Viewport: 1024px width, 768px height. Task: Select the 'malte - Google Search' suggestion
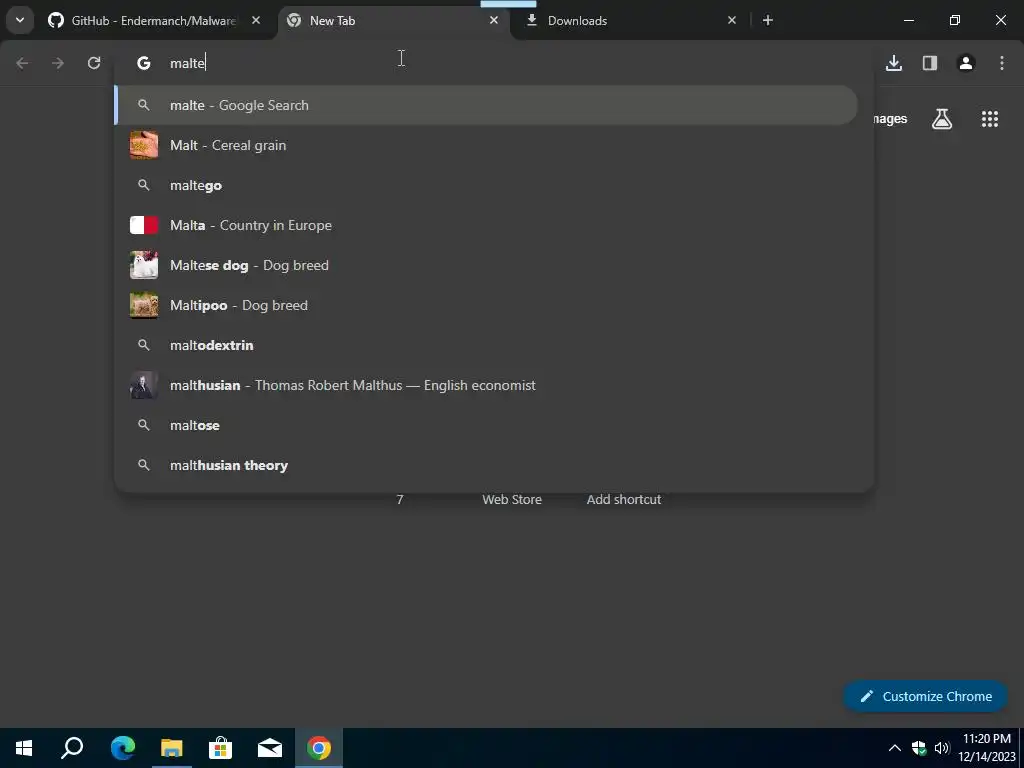[x=487, y=105]
